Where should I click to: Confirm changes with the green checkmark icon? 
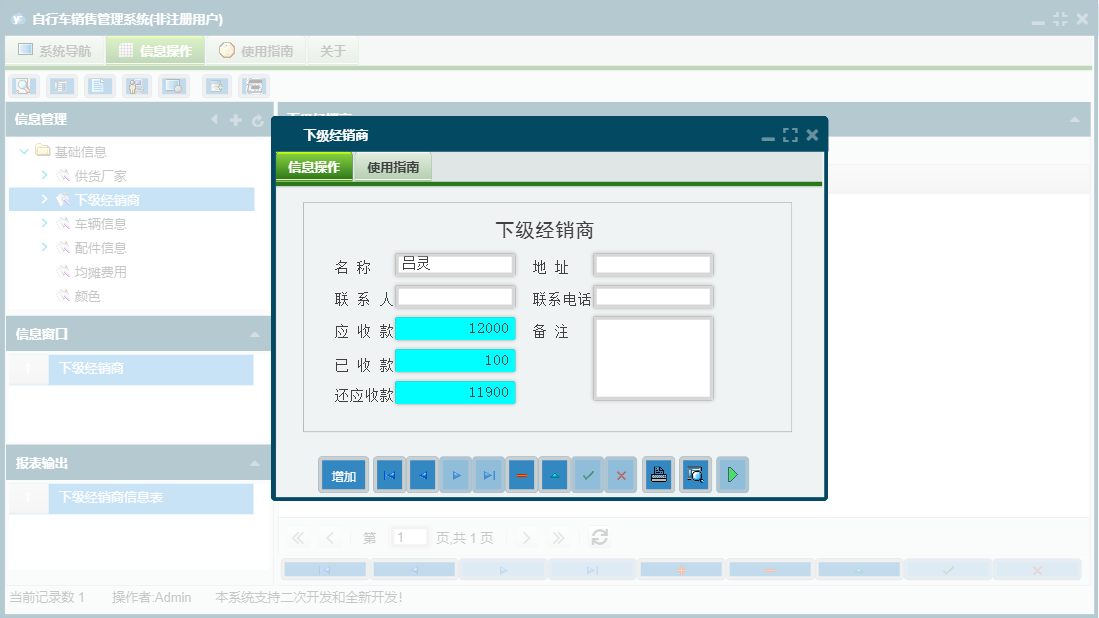pyautogui.click(x=587, y=474)
